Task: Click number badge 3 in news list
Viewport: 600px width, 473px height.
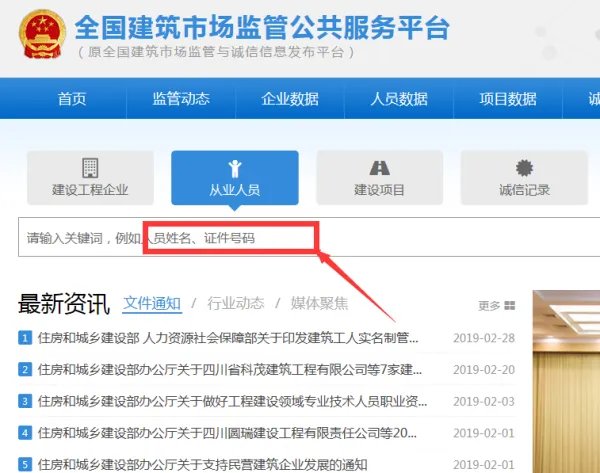Action: (25, 401)
